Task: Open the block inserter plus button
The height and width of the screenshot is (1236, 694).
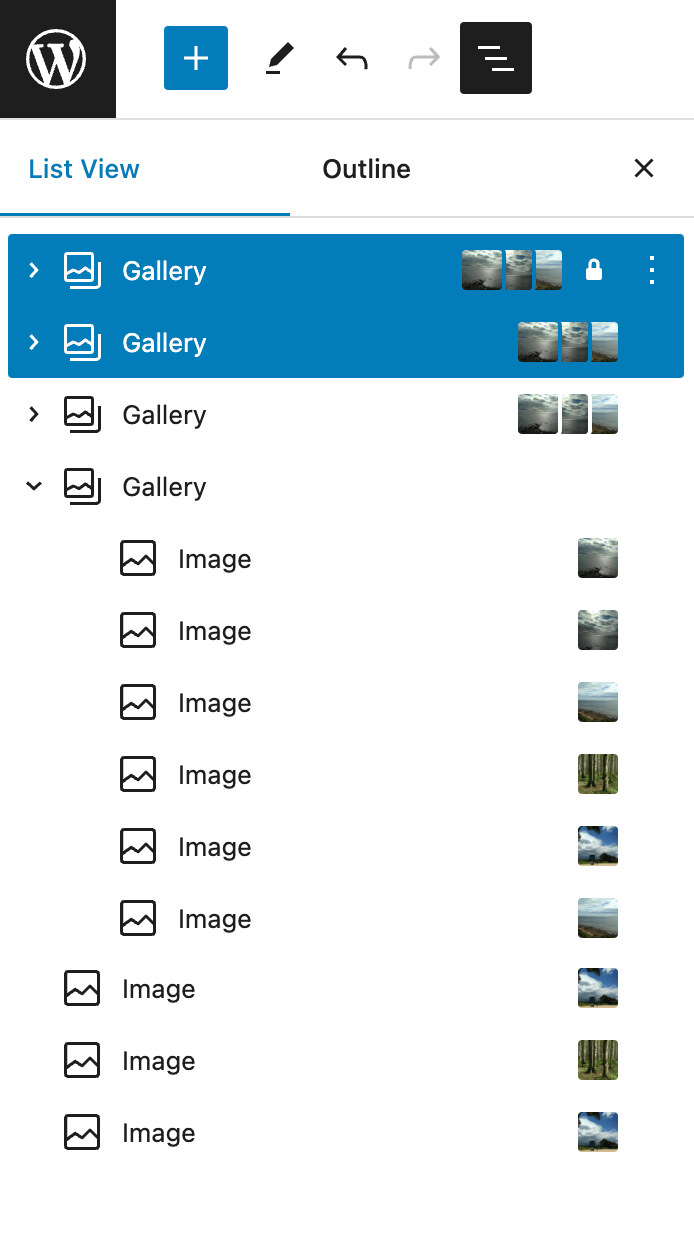Action: pyautogui.click(x=196, y=58)
